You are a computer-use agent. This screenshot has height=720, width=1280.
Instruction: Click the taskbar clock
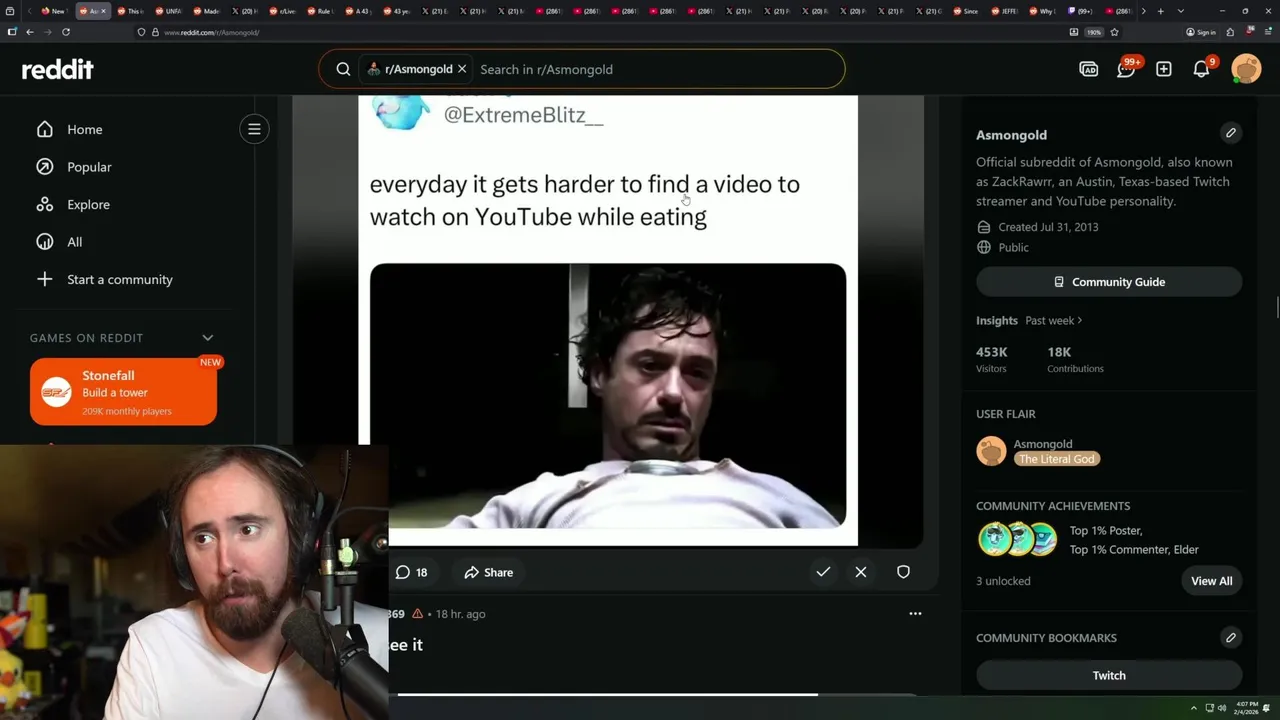(1246, 708)
